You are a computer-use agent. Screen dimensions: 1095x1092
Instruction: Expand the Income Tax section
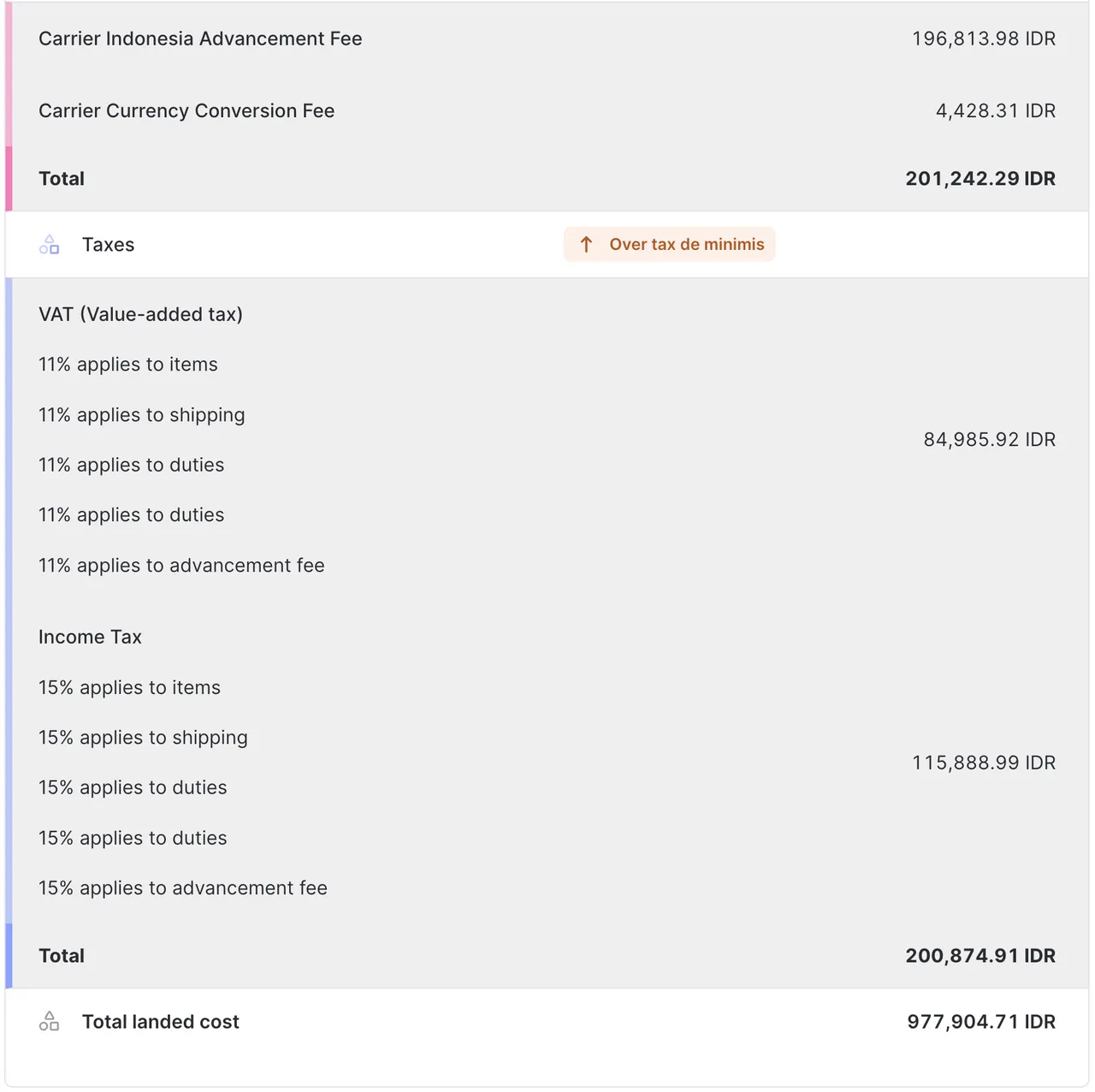pyautogui.click(x=90, y=637)
